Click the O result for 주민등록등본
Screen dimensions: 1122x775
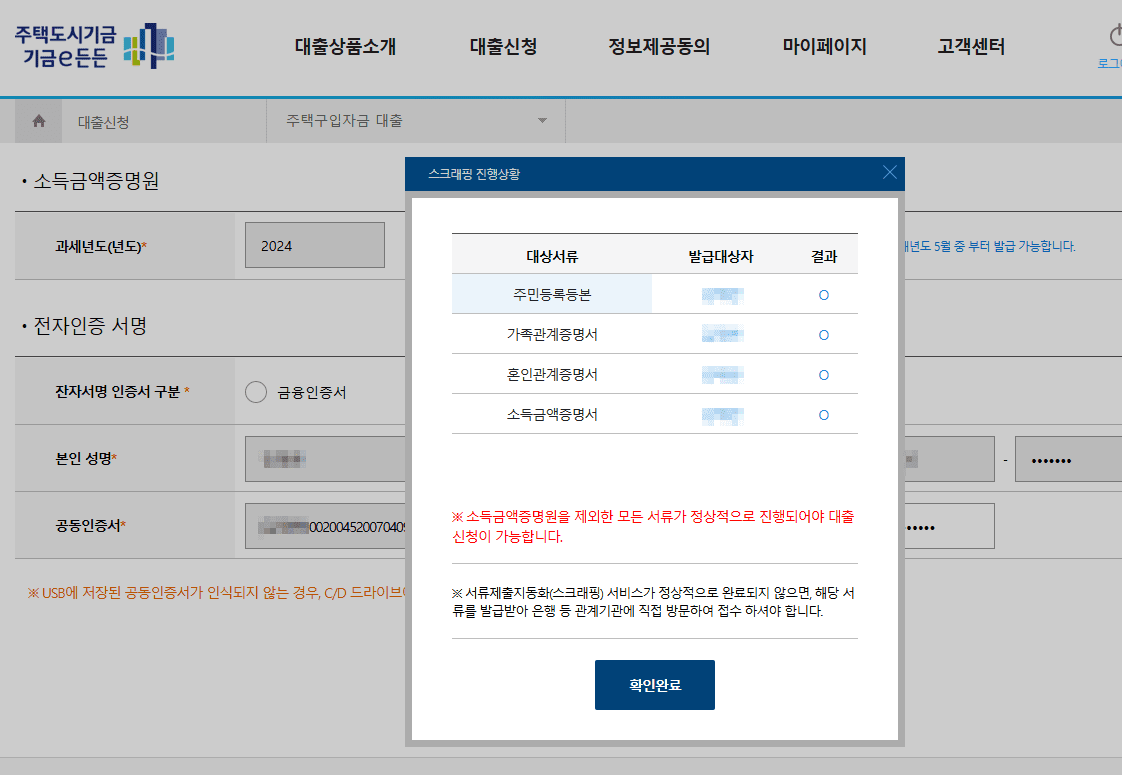823,293
